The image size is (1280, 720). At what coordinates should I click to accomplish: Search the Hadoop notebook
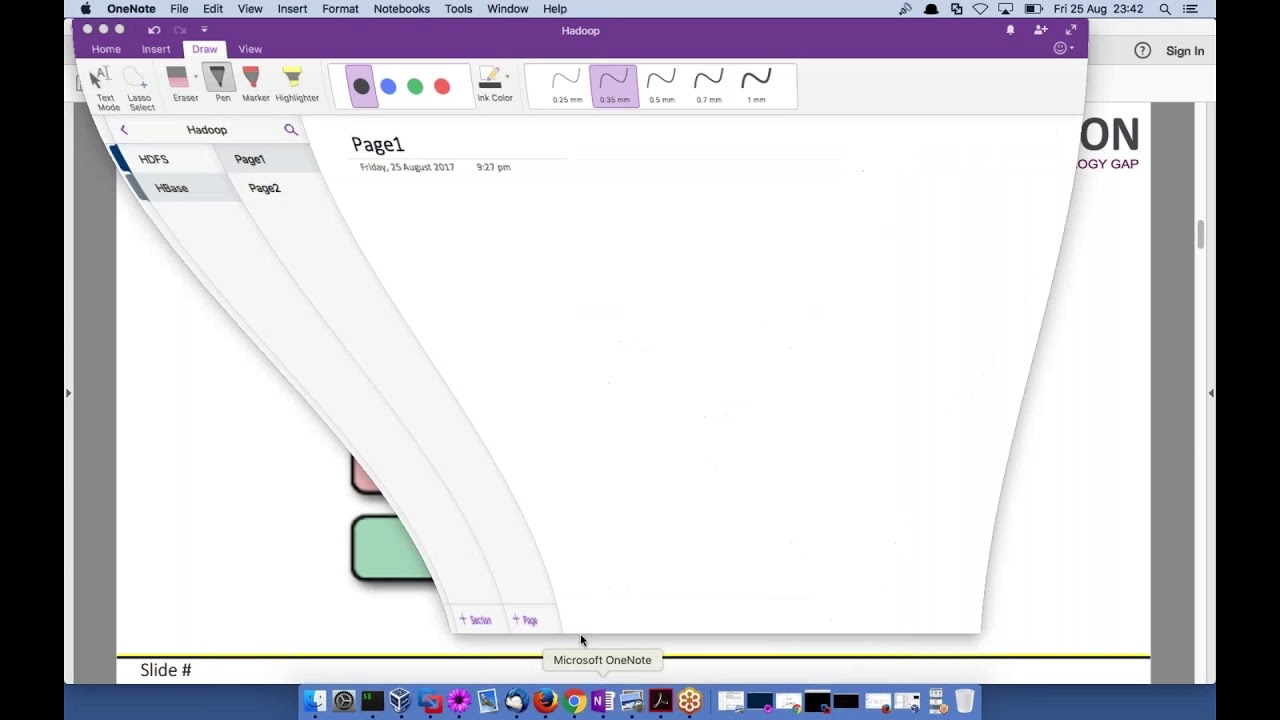(x=291, y=130)
